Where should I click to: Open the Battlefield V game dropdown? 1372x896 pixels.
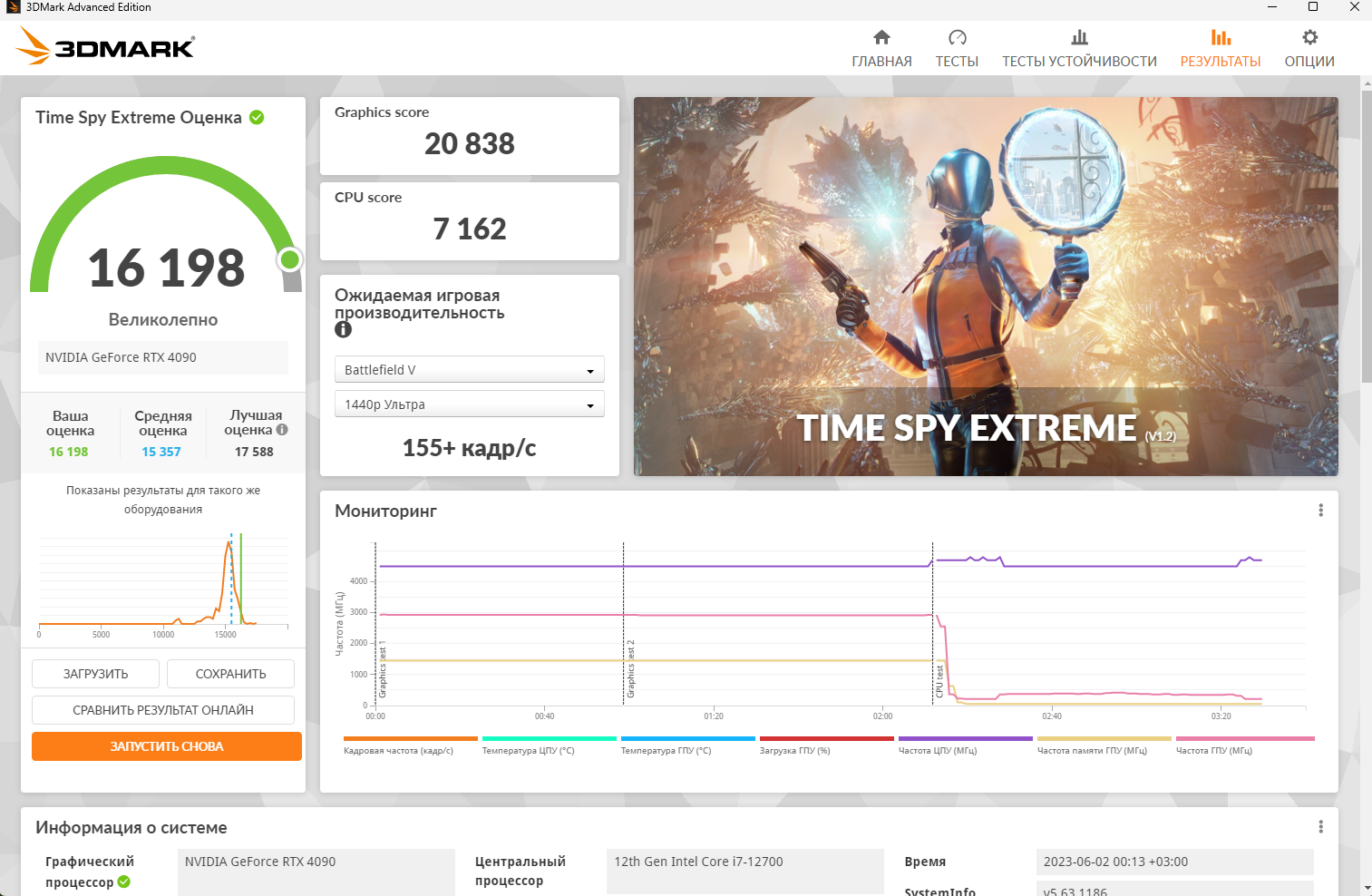469,370
